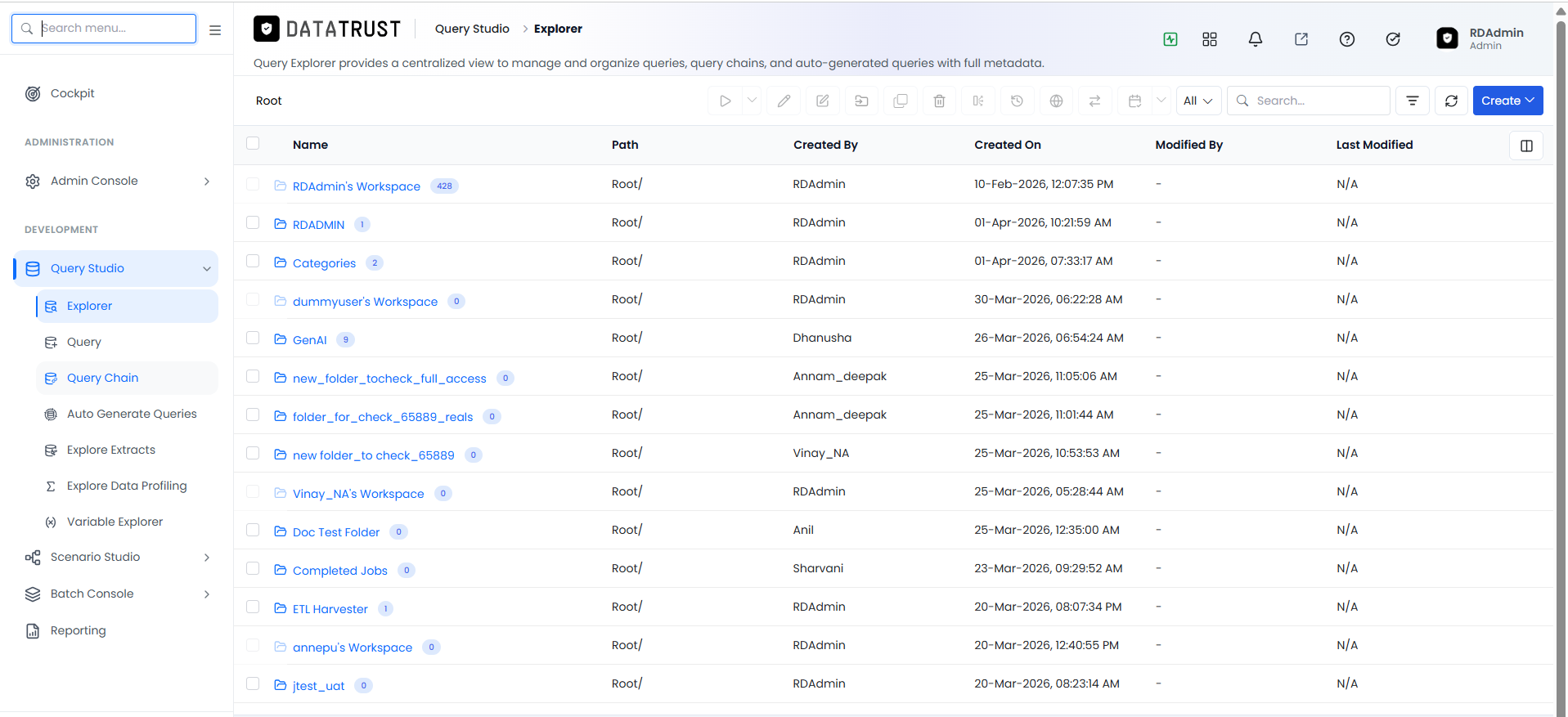Click the Query Studio breadcrumb
Screen dimensions: 1568x717
tap(472, 29)
